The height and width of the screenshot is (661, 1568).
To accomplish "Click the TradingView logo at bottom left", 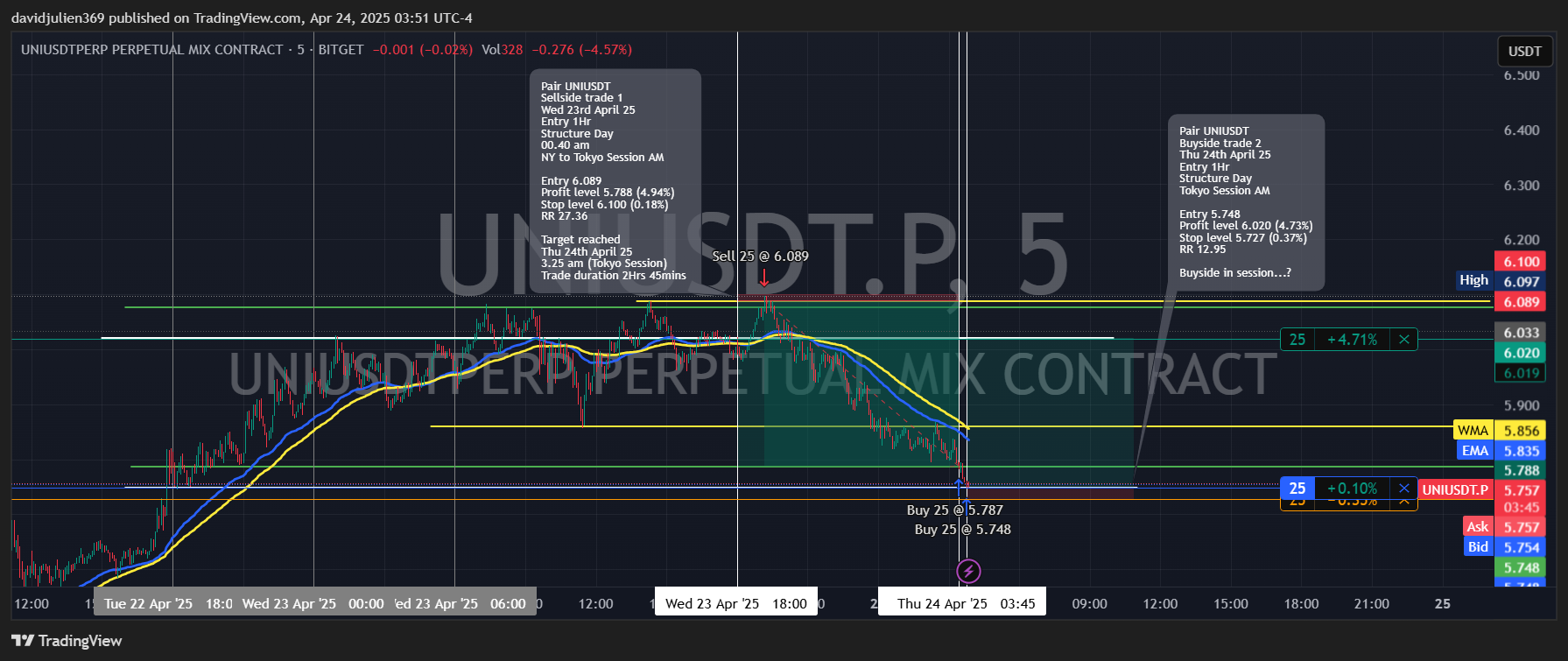I will (67, 641).
